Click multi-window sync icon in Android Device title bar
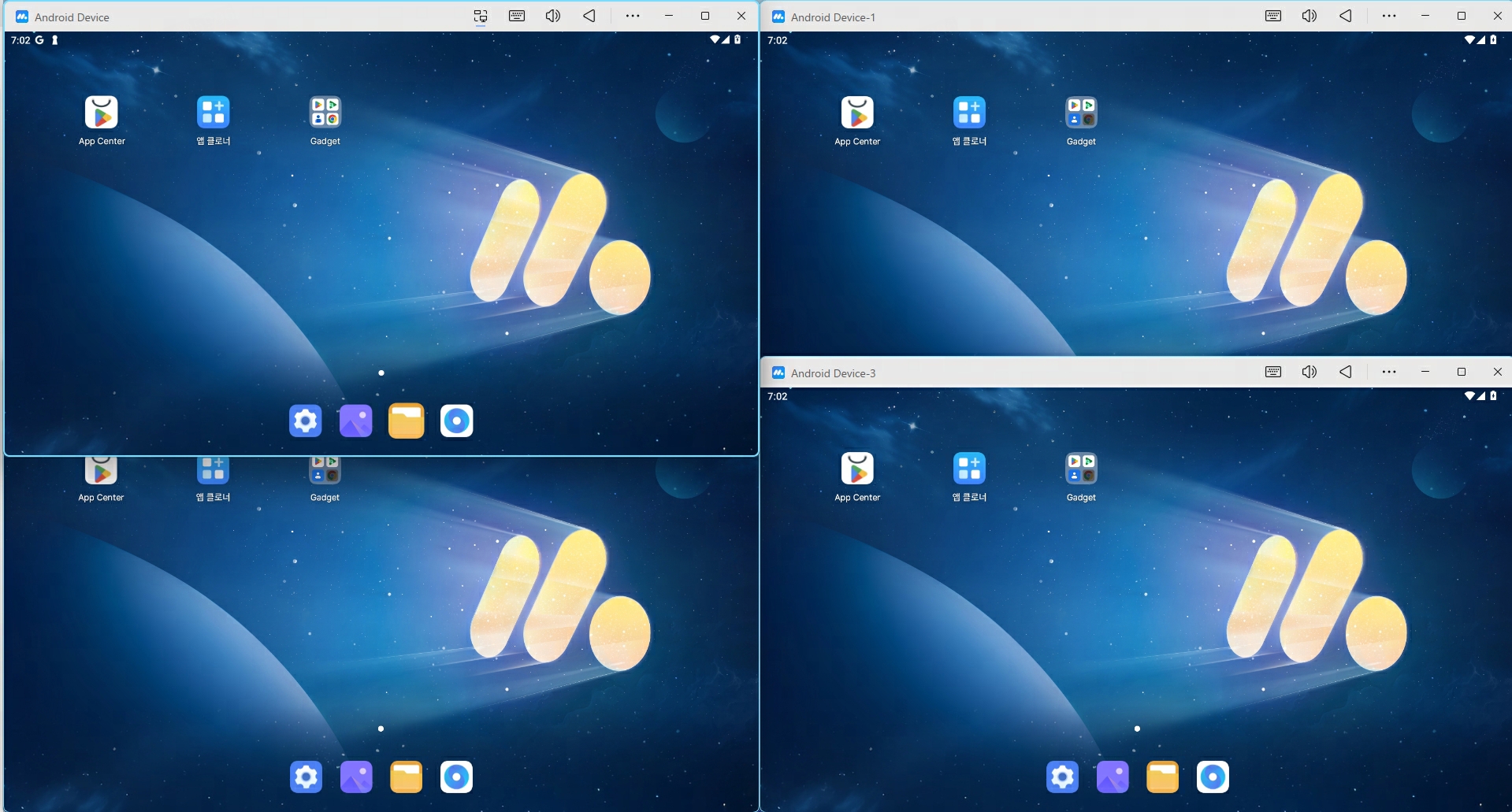 pyautogui.click(x=481, y=16)
